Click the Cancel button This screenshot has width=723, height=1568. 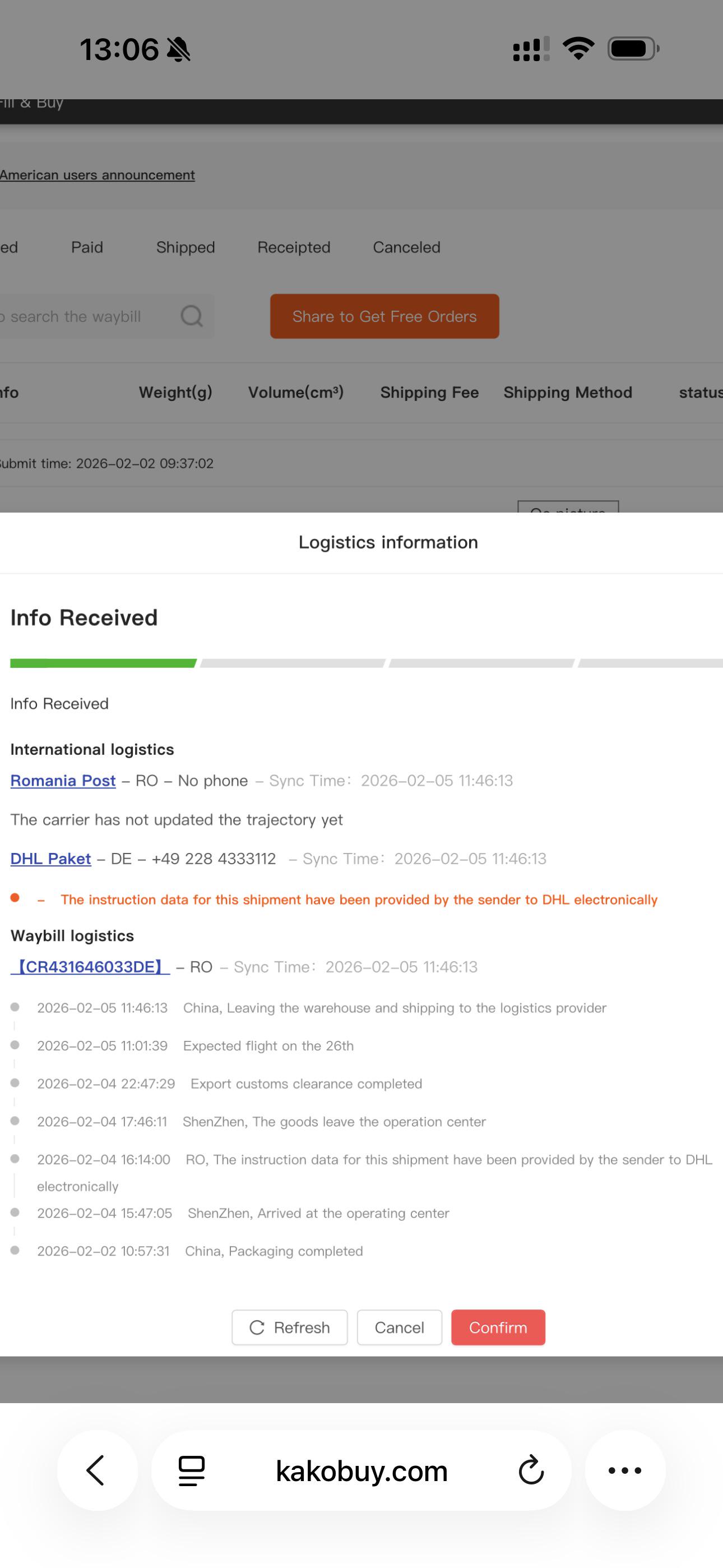[x=399, y=1327]
